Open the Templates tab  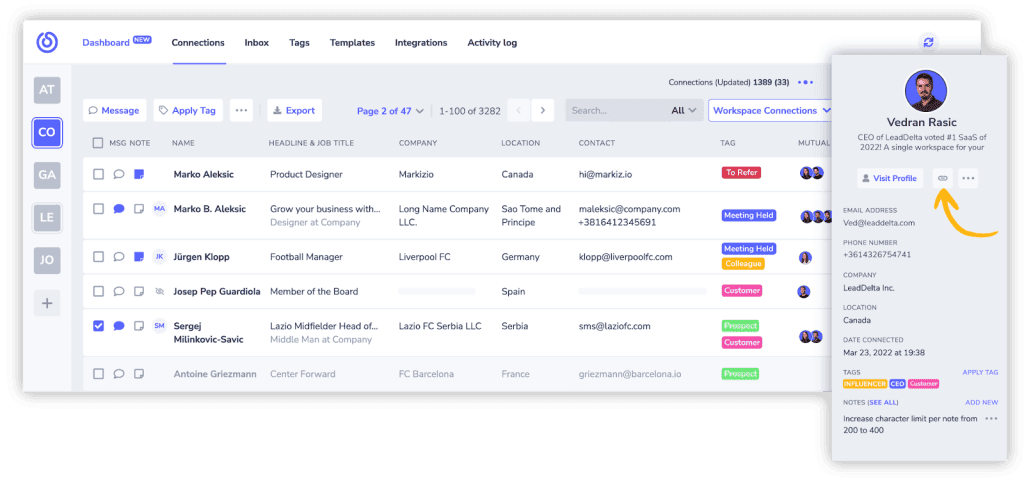tap(352, 42)
